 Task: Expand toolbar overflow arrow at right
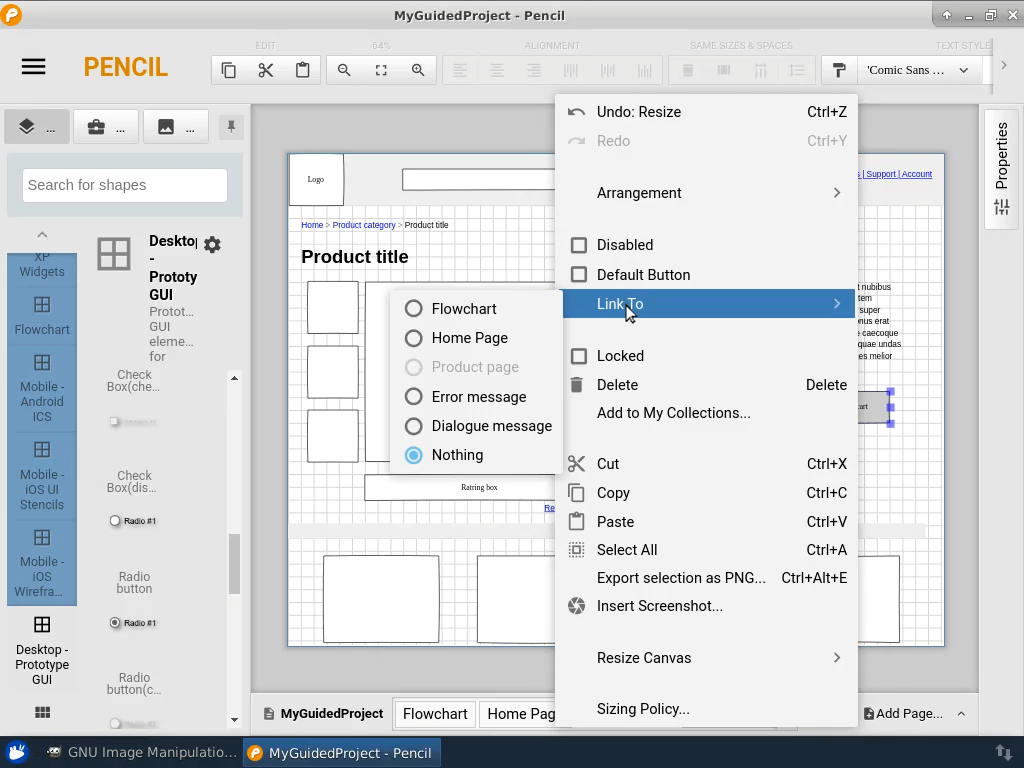[x=1004, y=65]
